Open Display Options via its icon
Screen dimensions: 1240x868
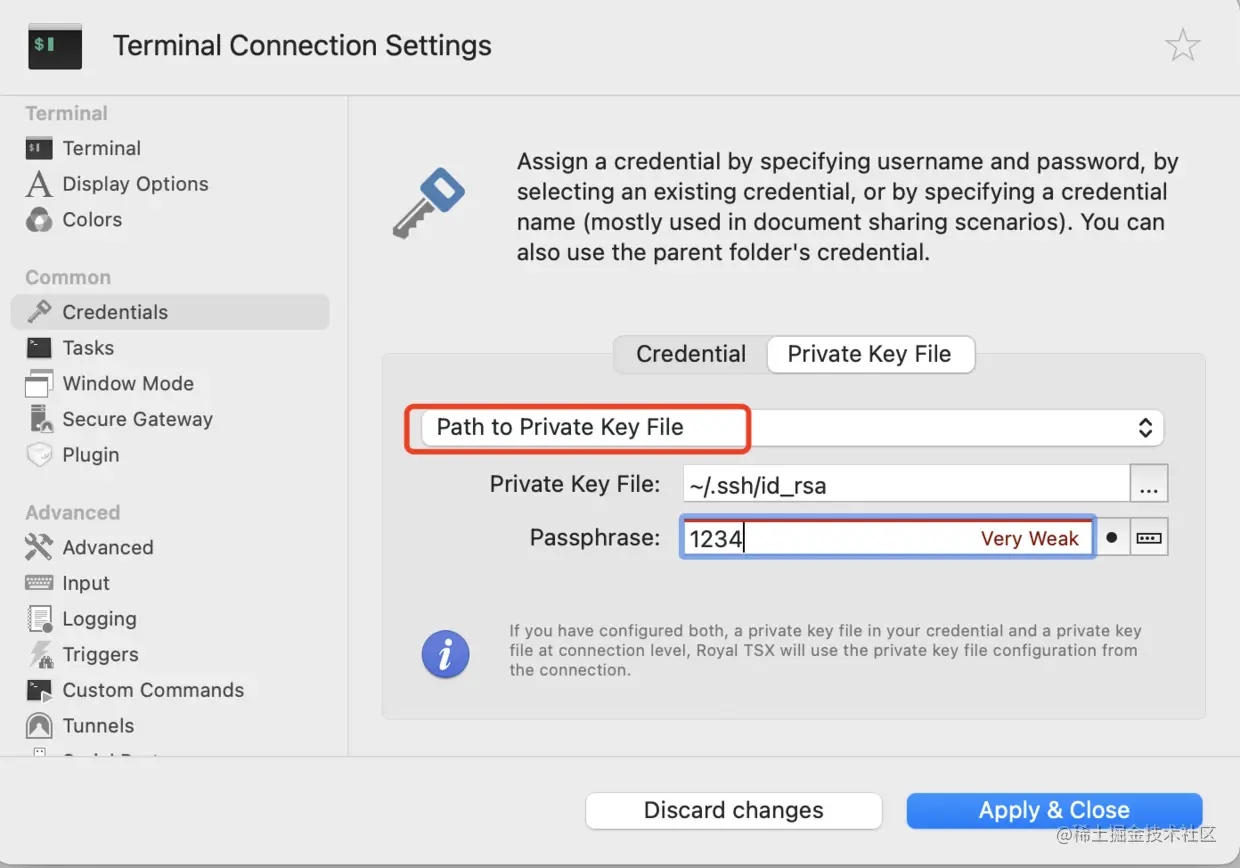click(39, 184)
